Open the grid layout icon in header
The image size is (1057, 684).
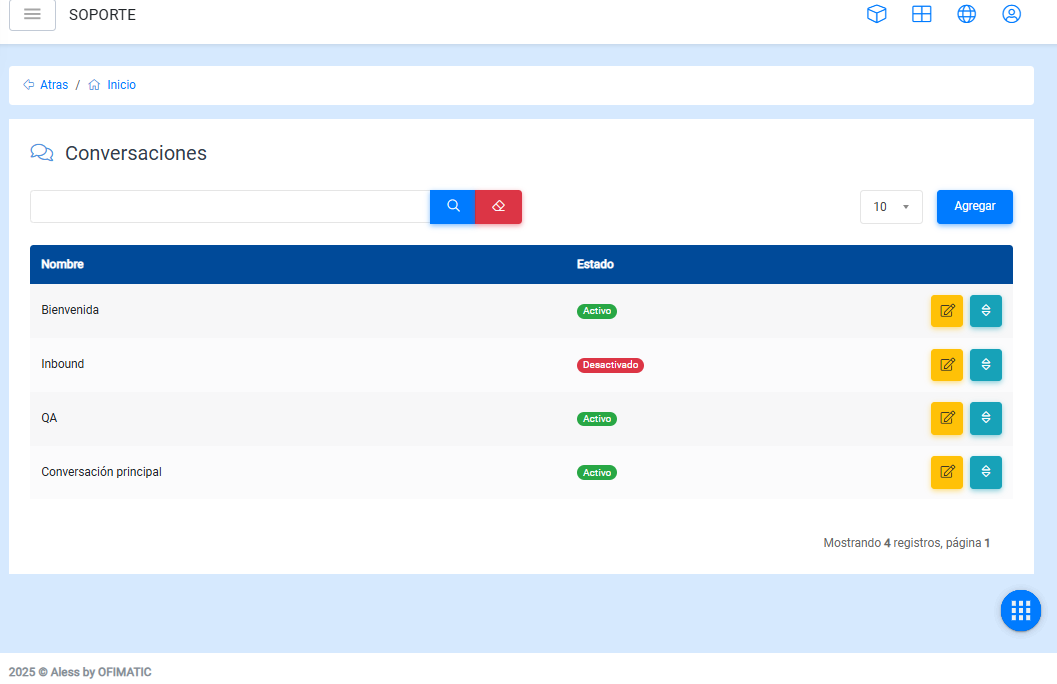tap(921, 15)
